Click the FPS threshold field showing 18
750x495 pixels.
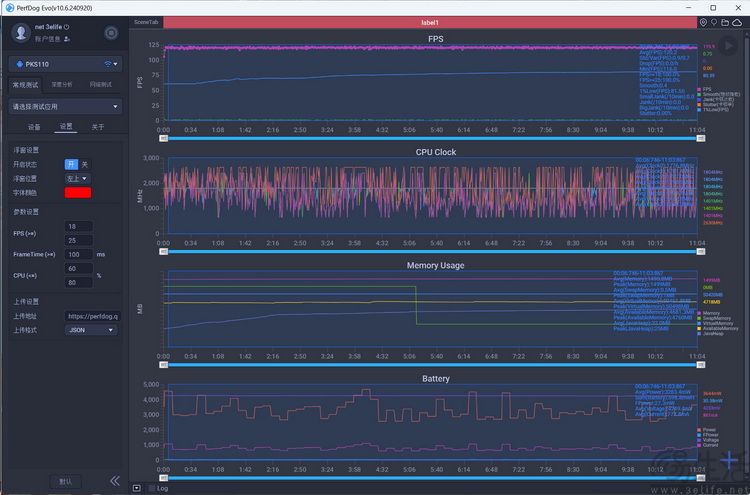coord(78,226)
